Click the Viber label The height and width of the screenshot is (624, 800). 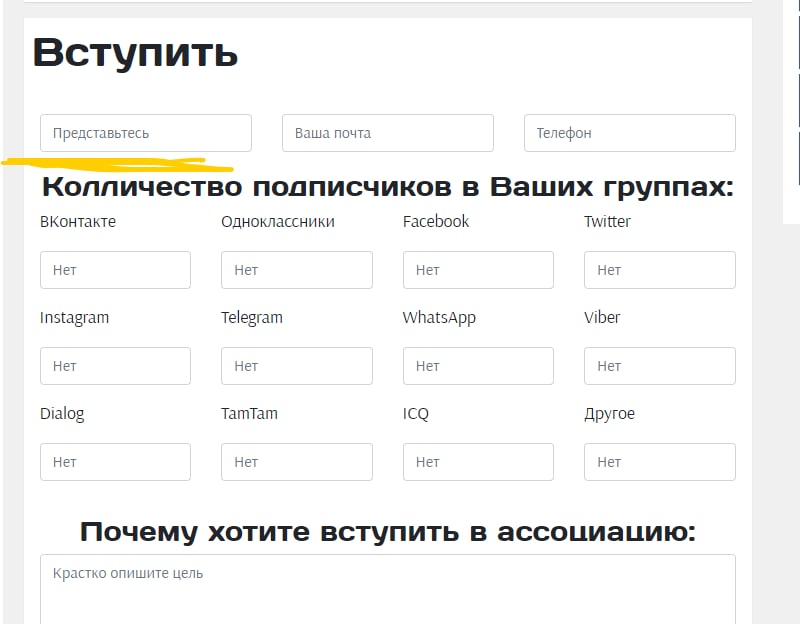click(x=602, y=317)
